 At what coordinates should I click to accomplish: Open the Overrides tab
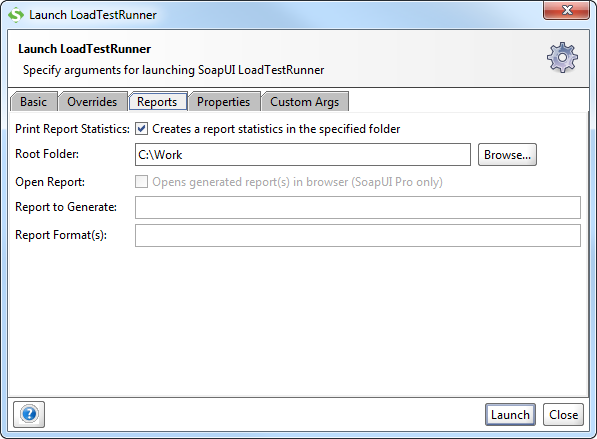[x=92, y=102]
